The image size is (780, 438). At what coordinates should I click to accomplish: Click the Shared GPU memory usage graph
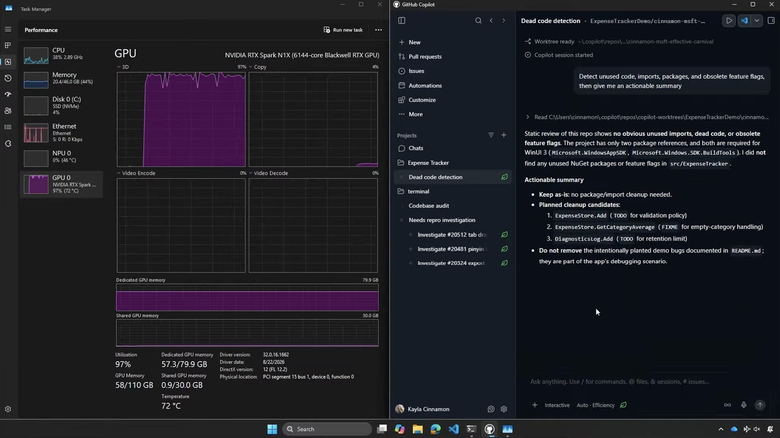click(247, 333)
